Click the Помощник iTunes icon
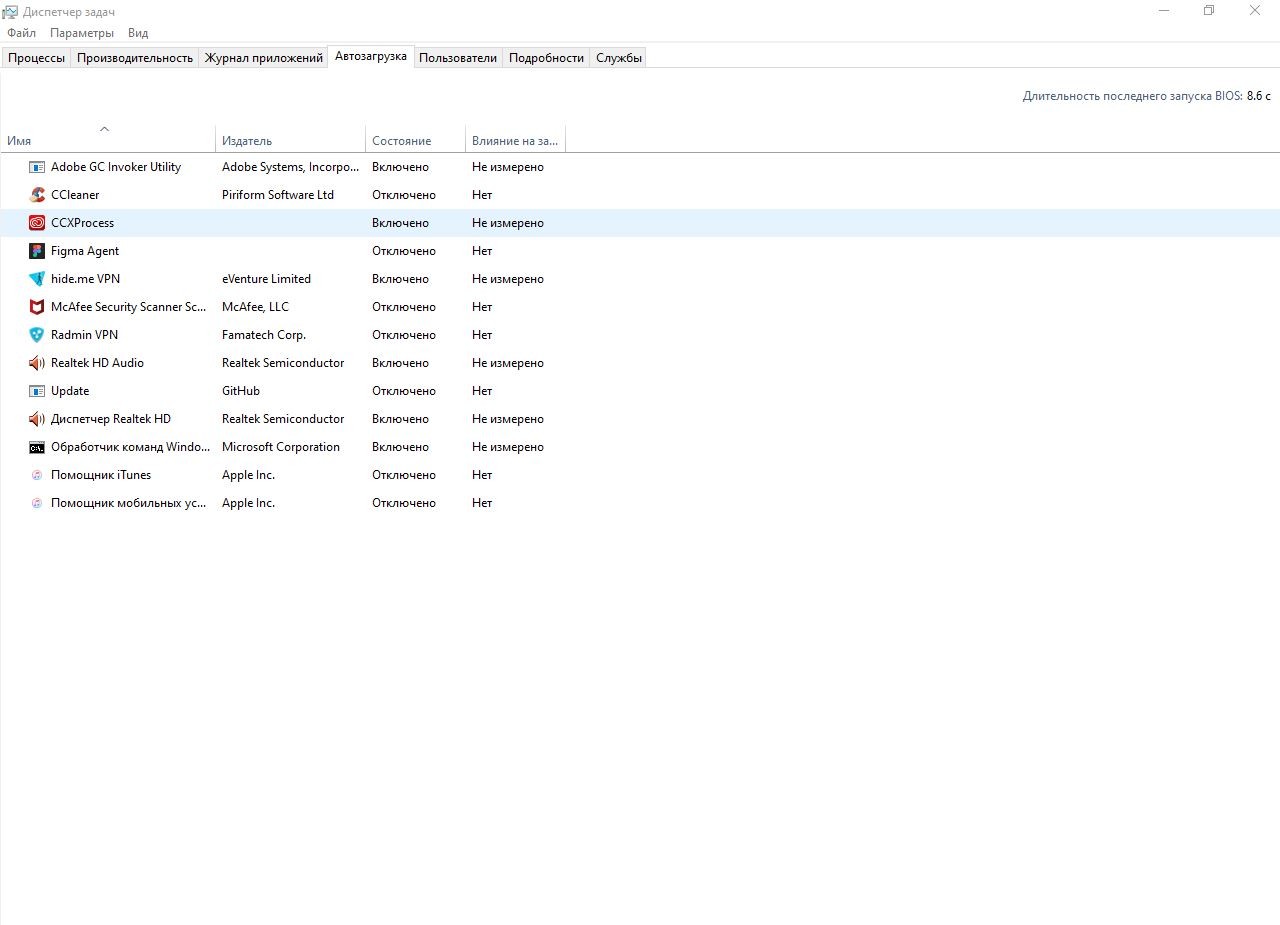Image resolution: width=1280 pixels, height=925 pixels. (37, 475)
